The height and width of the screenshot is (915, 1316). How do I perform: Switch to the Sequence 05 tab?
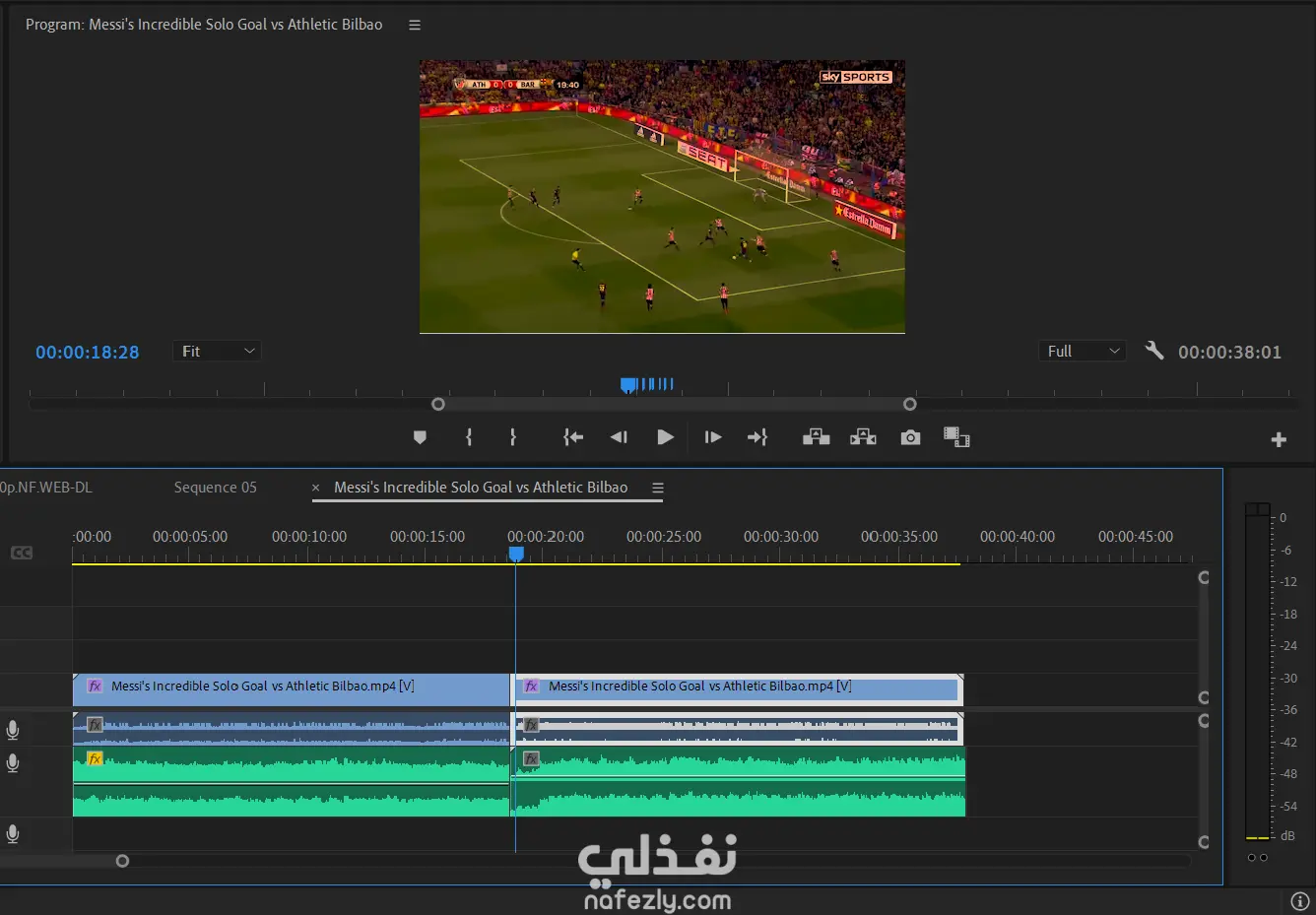tap(215, 488)
